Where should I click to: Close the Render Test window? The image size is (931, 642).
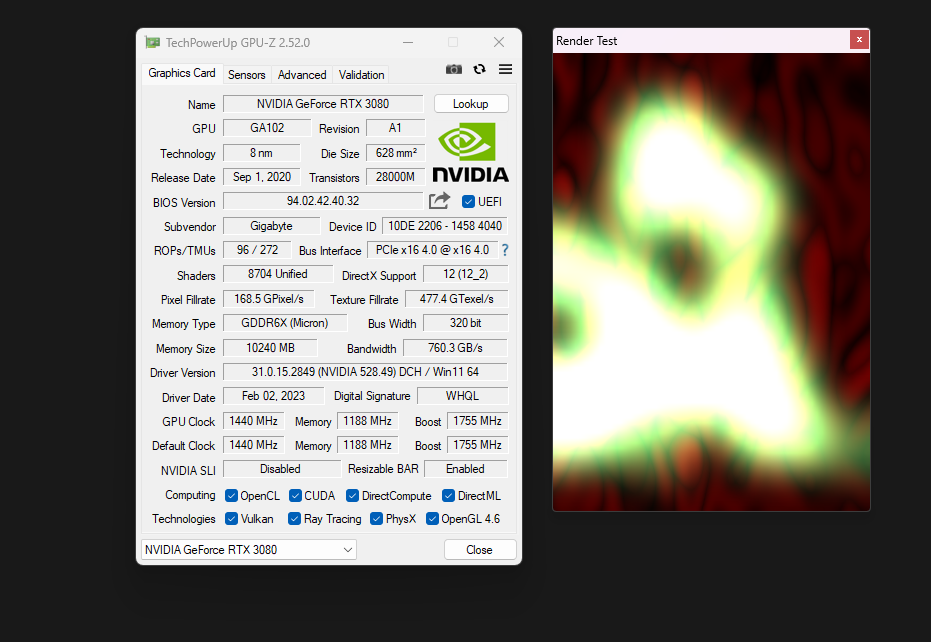coord(859,40)
